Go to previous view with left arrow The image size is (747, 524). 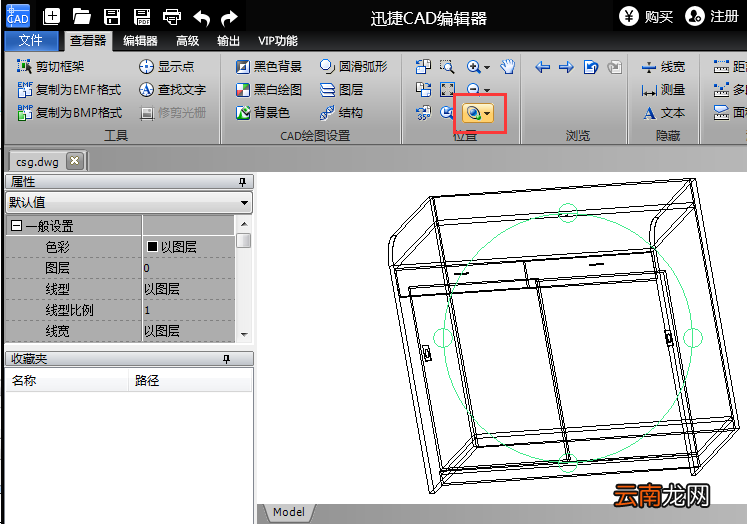tap(543, 67)
